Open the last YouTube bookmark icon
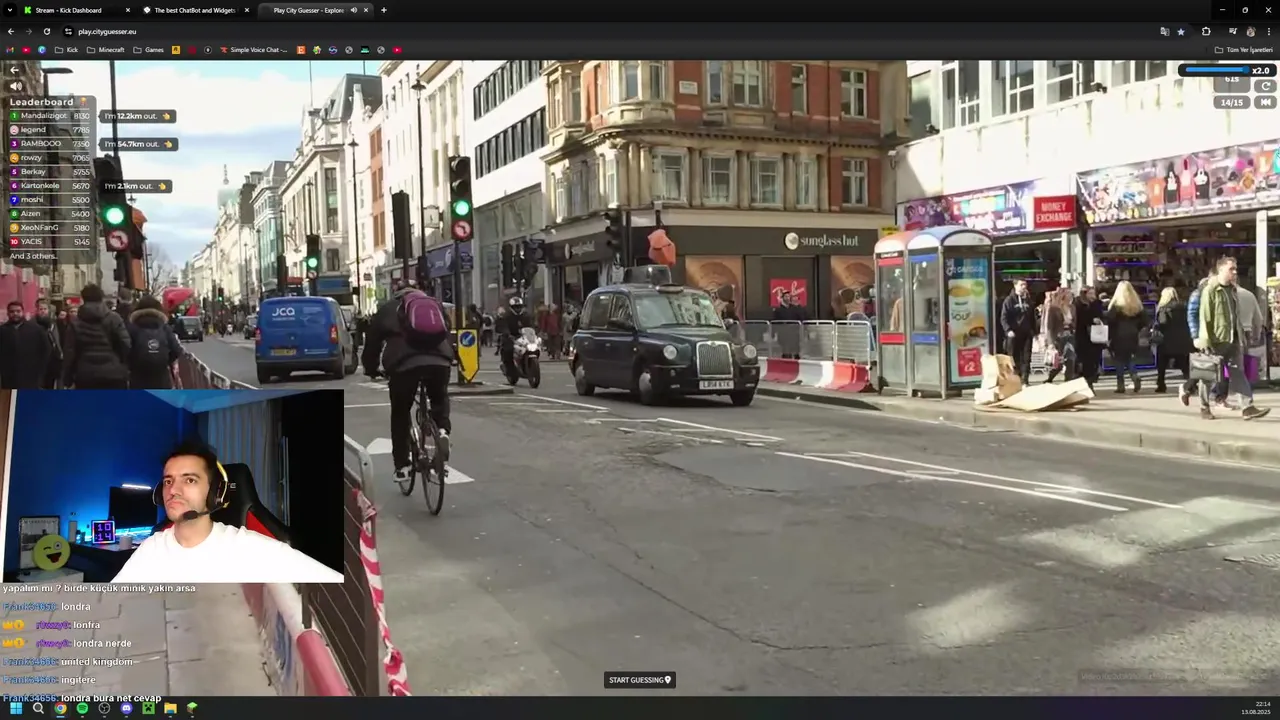Screen dimensions: 1280x720 tap(397, 50)
